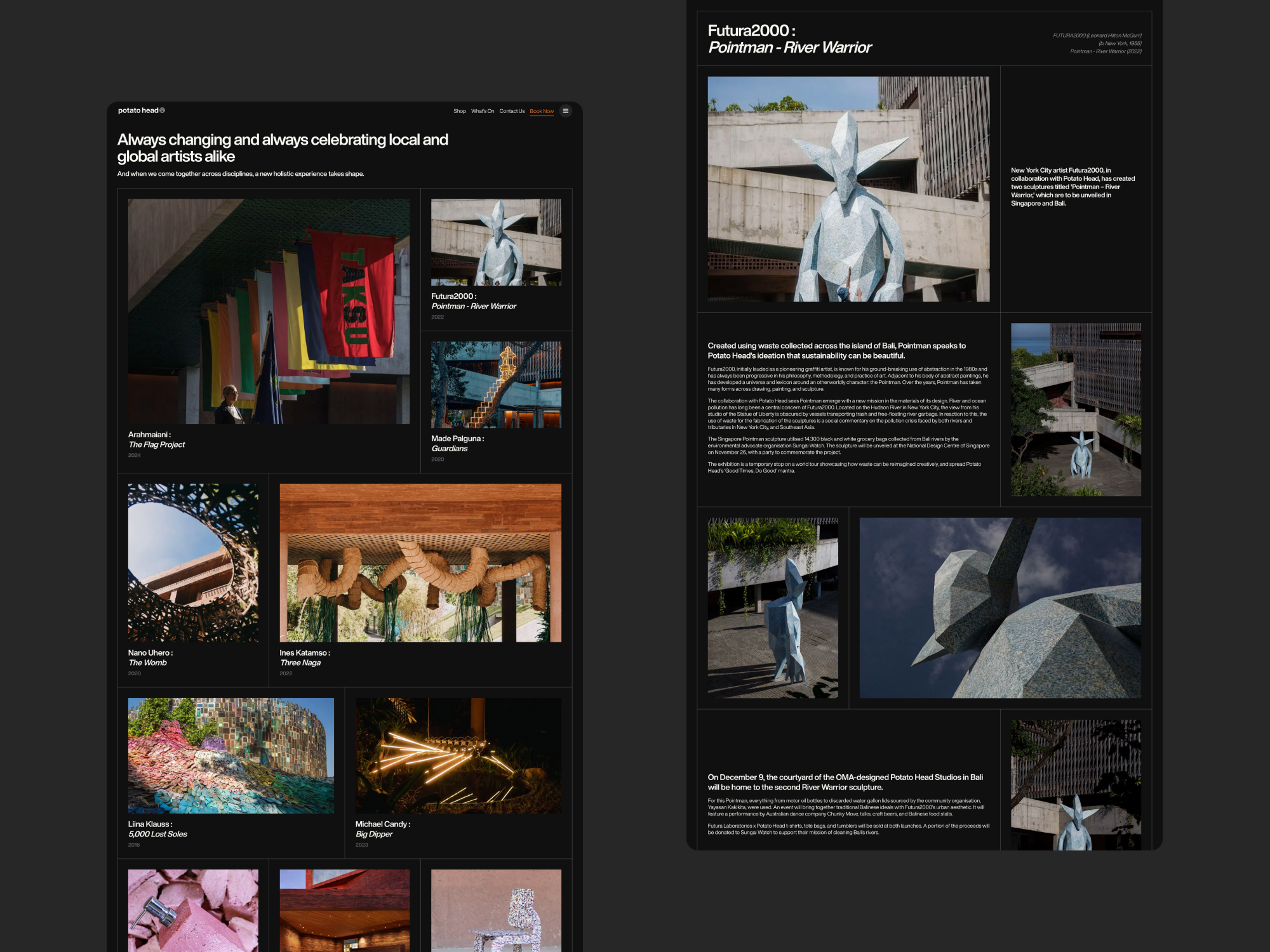Click the 'Always changing and always celebrating' headline
The height and width of the screenshot is (952, 1270).
[283, 148]
